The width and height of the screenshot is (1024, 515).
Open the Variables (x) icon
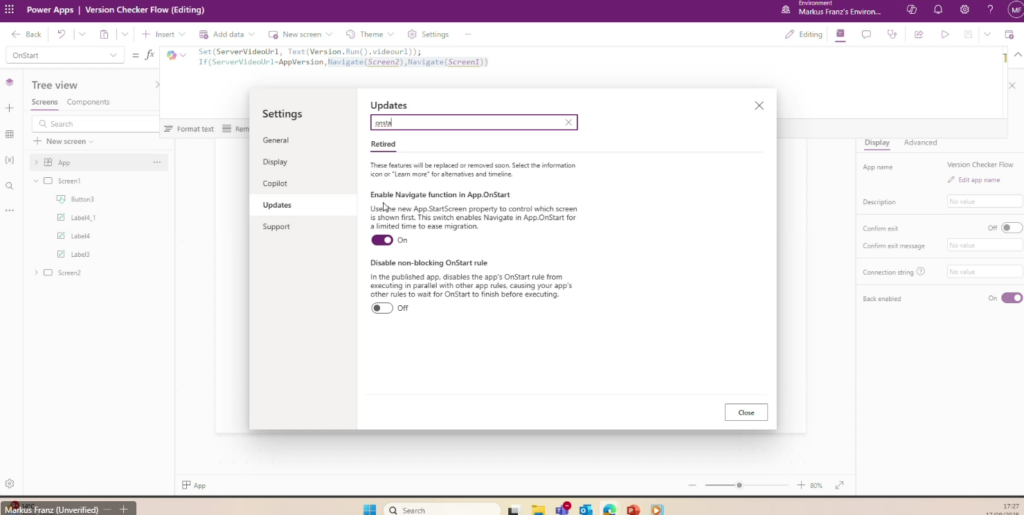(x=9, y=160)
